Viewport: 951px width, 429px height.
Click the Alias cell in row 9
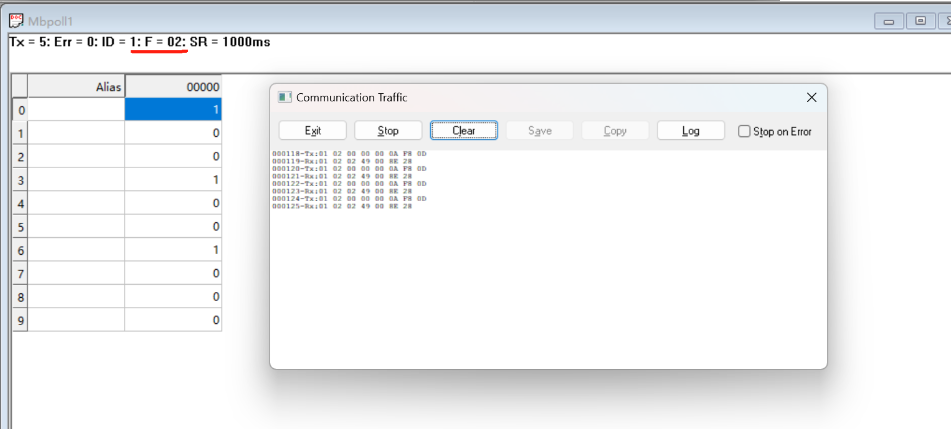point(76,320)
